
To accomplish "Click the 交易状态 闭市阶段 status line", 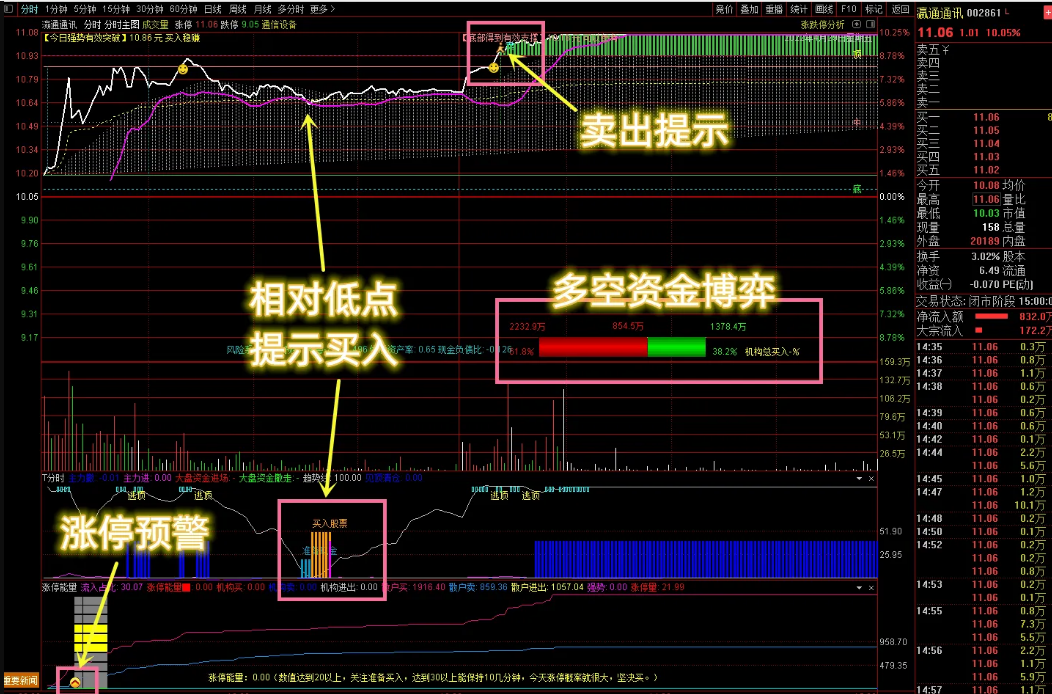I will click(x=984, y=301).
